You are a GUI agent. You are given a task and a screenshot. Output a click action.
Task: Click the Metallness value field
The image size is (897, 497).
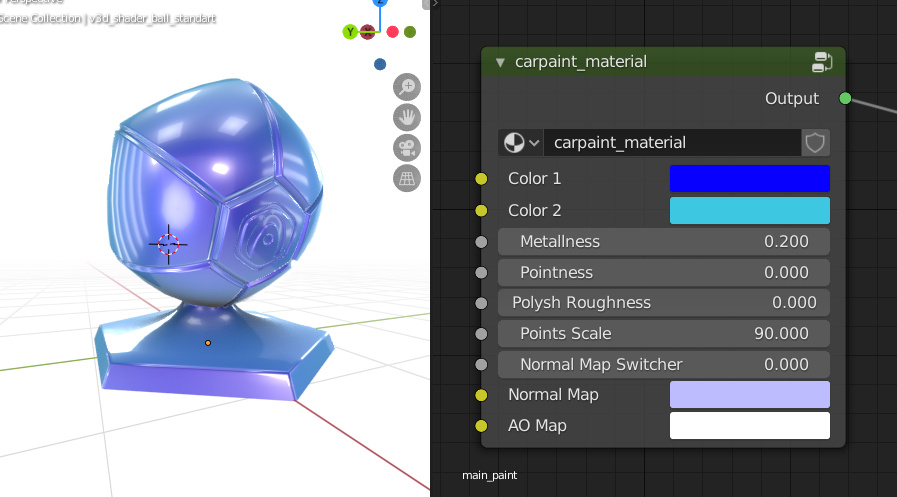[664, 241]
